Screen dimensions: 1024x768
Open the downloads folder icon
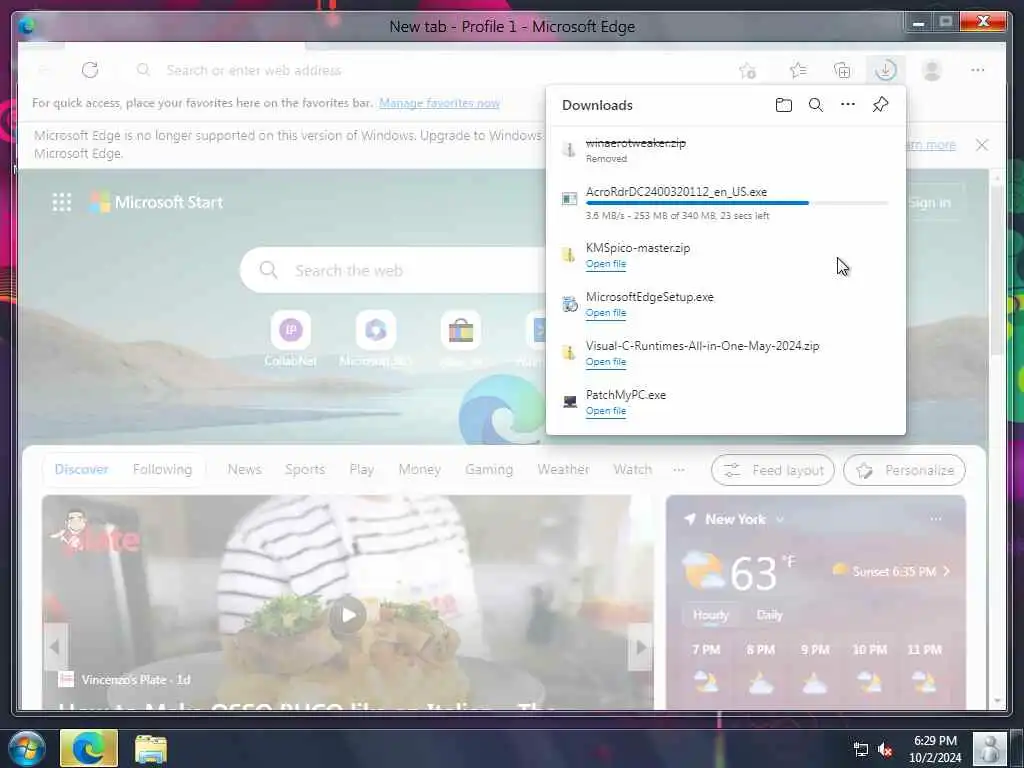(784, 105)
